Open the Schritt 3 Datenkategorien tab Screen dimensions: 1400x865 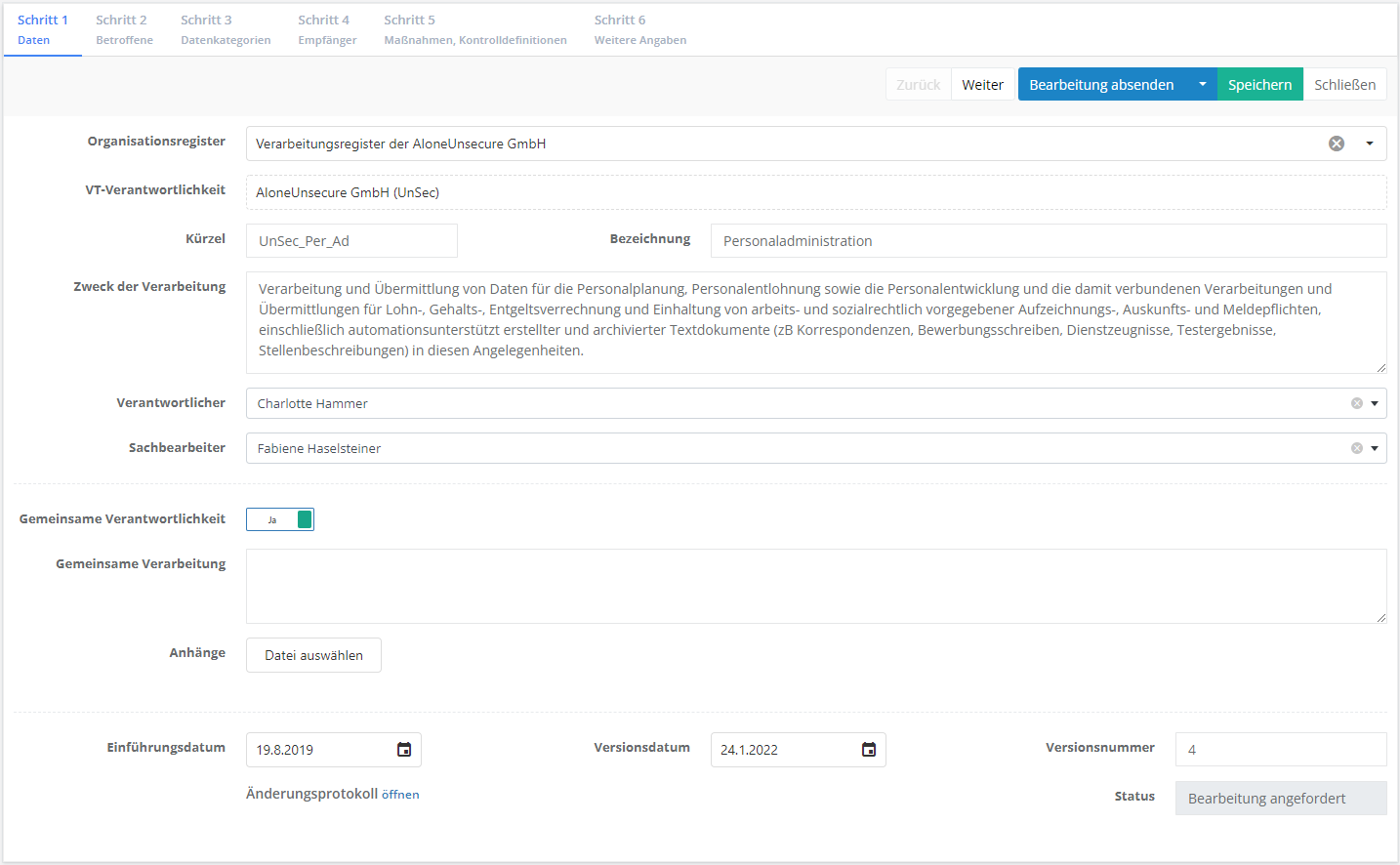click(226, 29)
